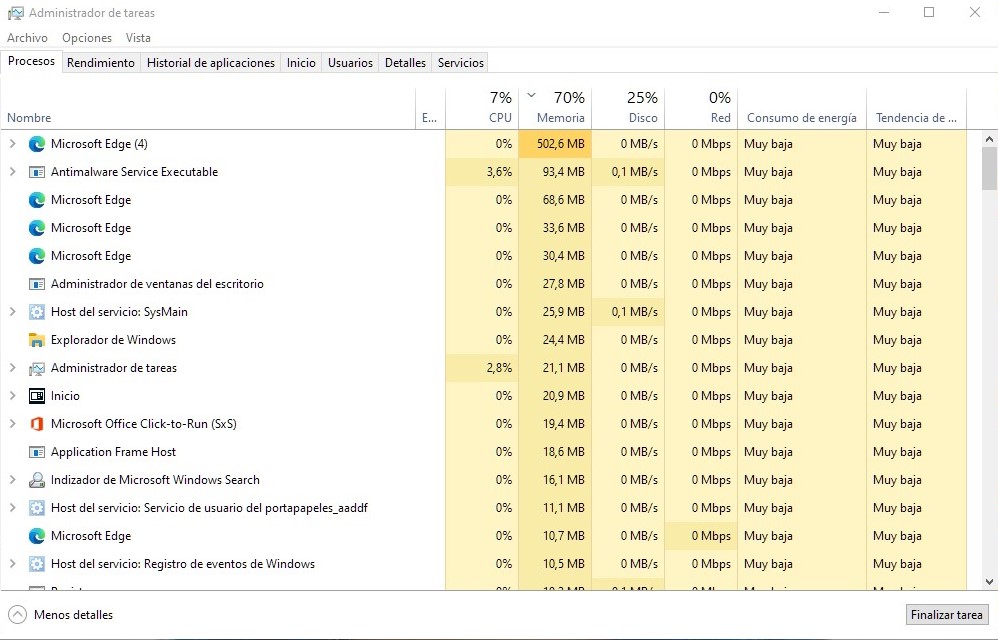The image size is (998, 640).
Task: Sort processes by the Memoria column
Action: 556,108
